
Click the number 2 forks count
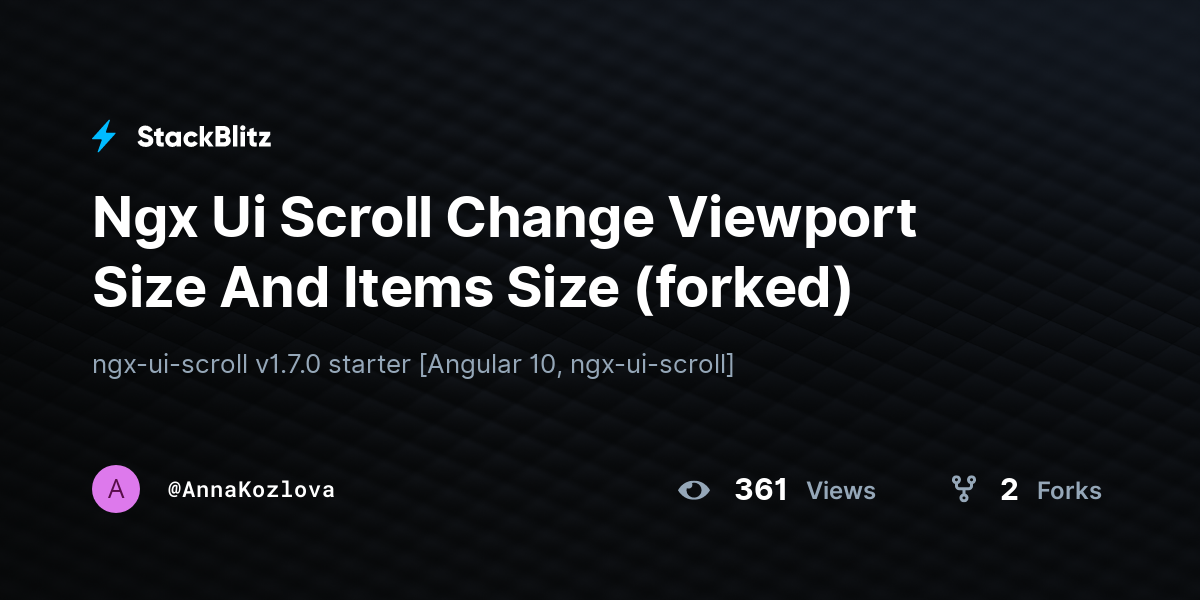(1009, 490)
